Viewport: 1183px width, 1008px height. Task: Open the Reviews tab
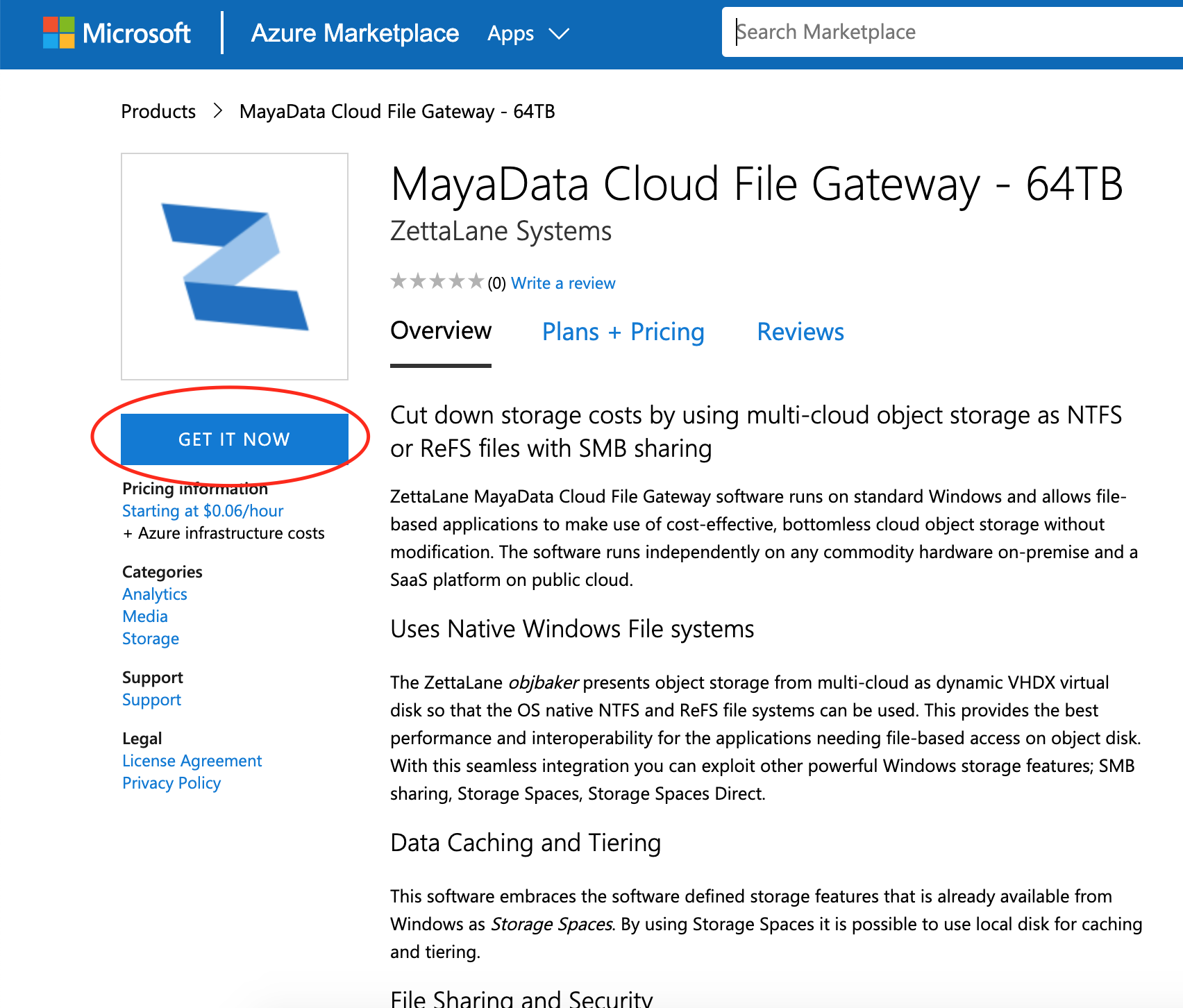[x=800, y=332]
